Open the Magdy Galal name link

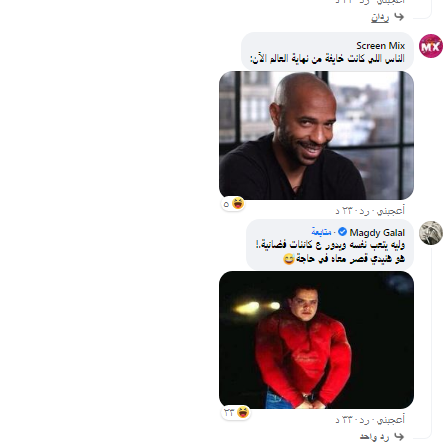[377, 232]
